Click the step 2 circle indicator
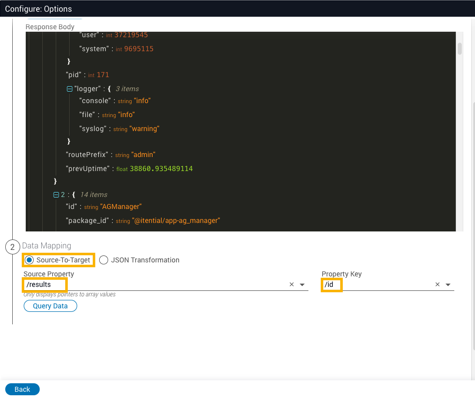 [x=12, y=247]
